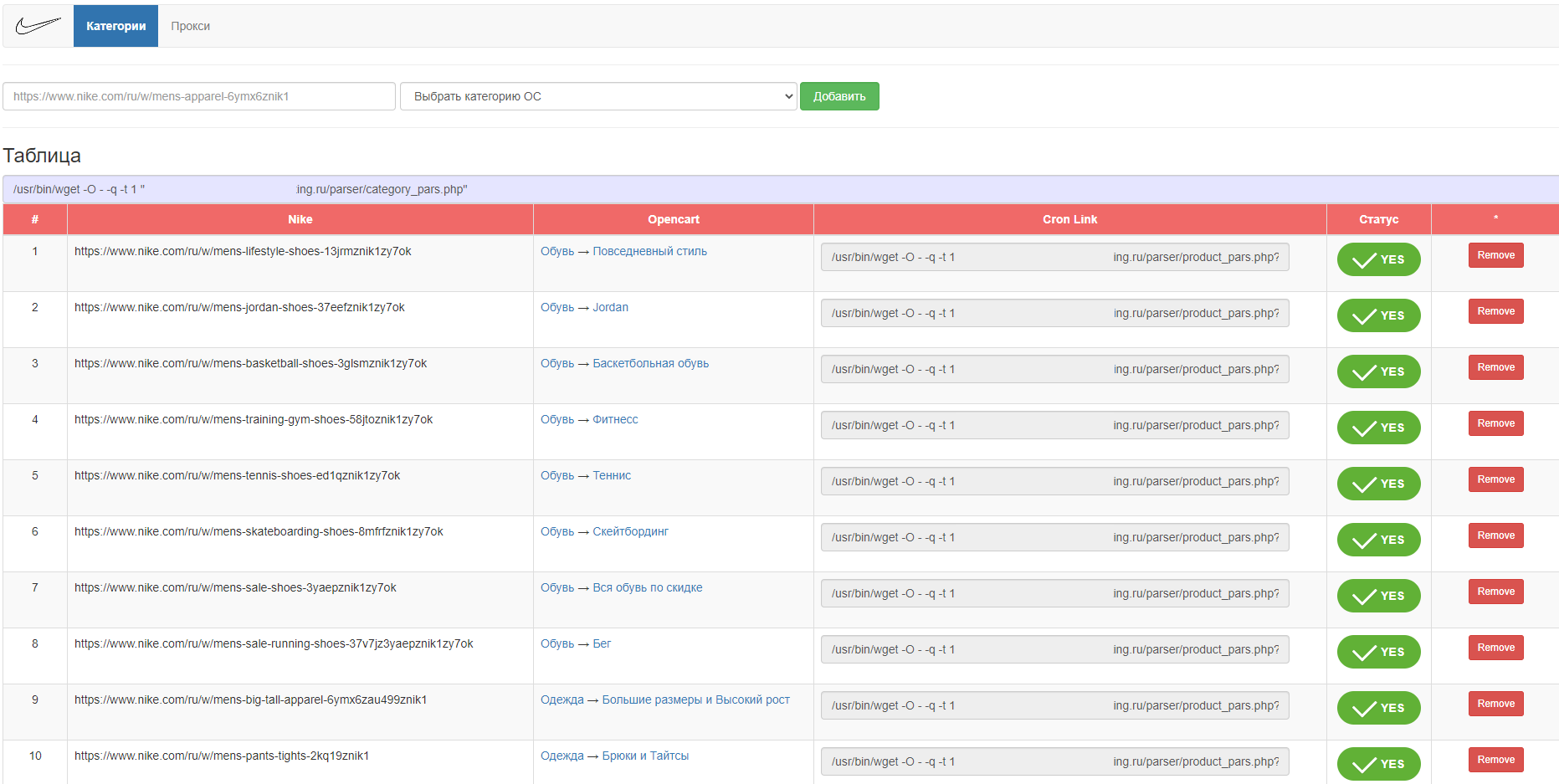1559x784 pixels.
Task: Select cron link field in row 5
Action: [x=1054, y=481]
